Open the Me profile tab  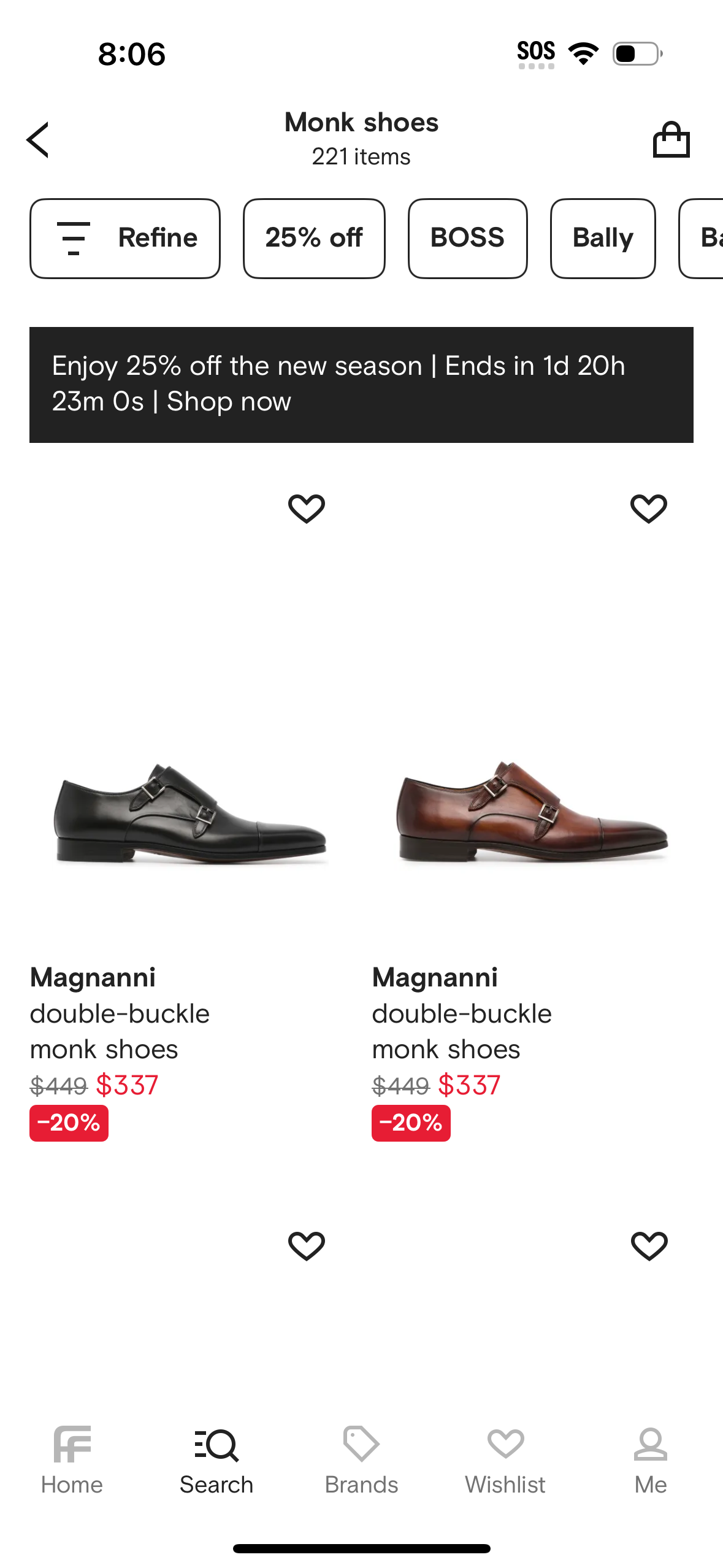pos(651,1460)
